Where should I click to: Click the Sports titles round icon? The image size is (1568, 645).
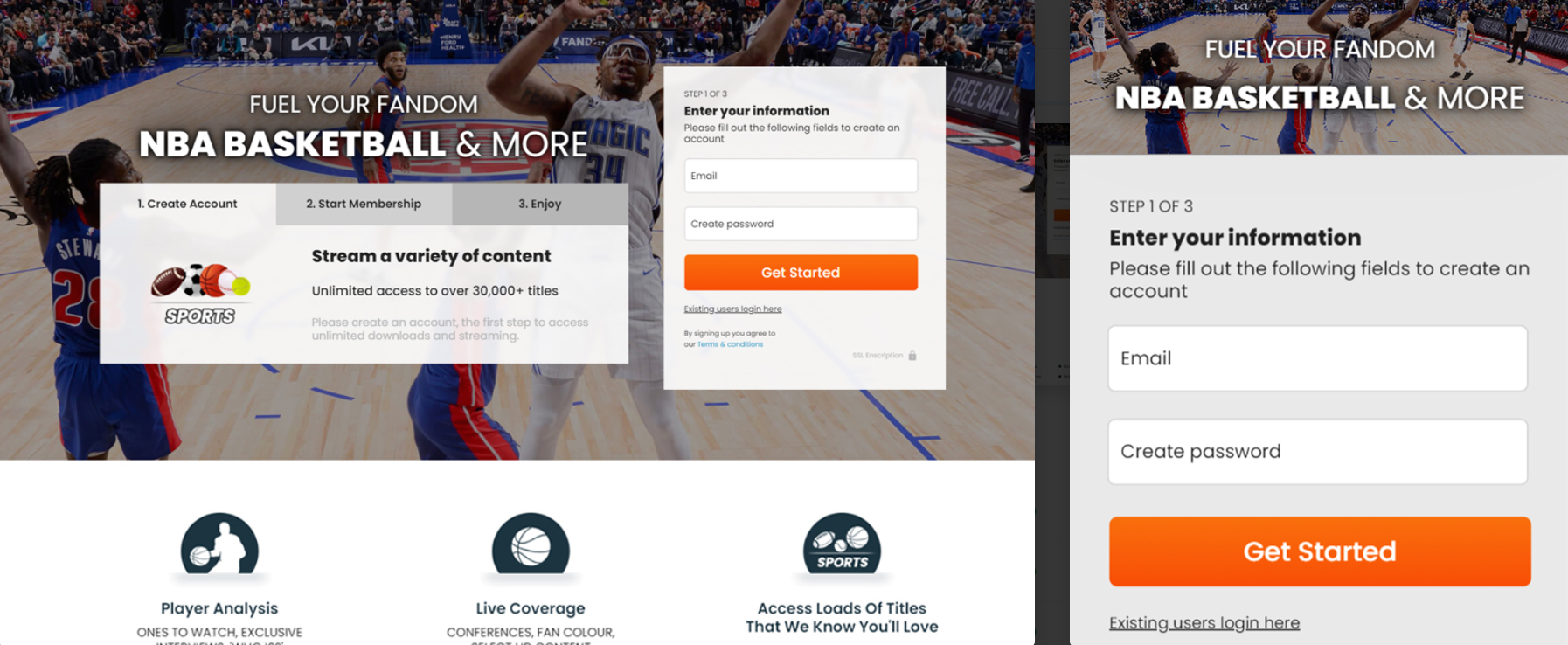[842, 544]
